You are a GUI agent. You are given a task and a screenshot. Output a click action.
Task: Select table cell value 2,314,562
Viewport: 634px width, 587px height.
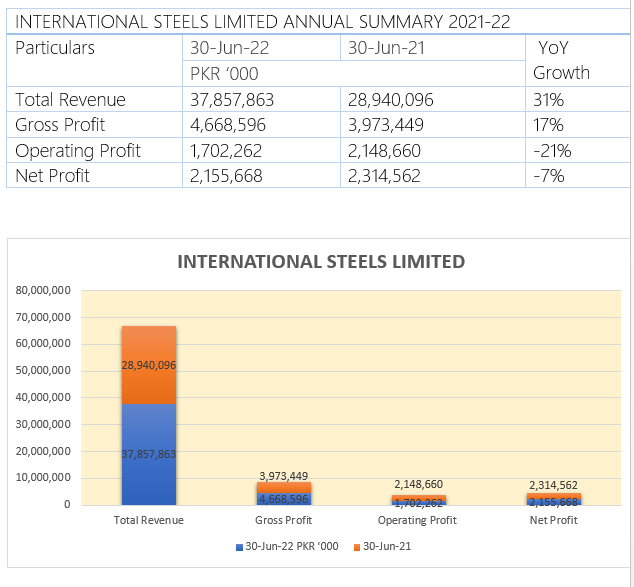(x=384, y=176)
